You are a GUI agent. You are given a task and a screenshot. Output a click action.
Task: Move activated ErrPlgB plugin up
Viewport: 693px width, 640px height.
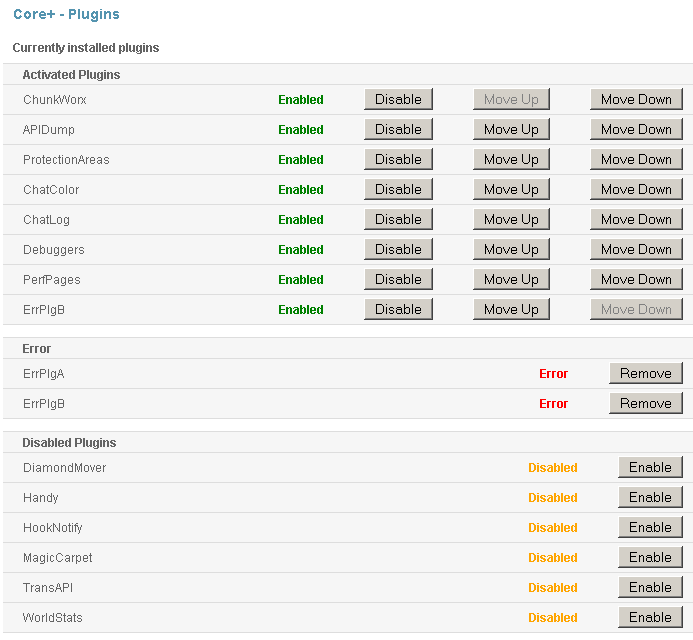(511, 309)
